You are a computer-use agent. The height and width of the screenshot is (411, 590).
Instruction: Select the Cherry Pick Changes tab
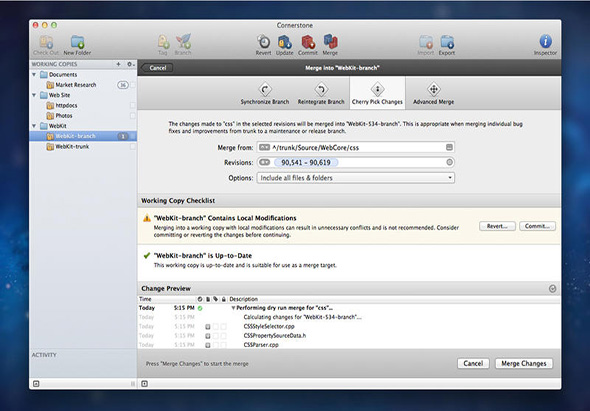click(x=377, y=93)
